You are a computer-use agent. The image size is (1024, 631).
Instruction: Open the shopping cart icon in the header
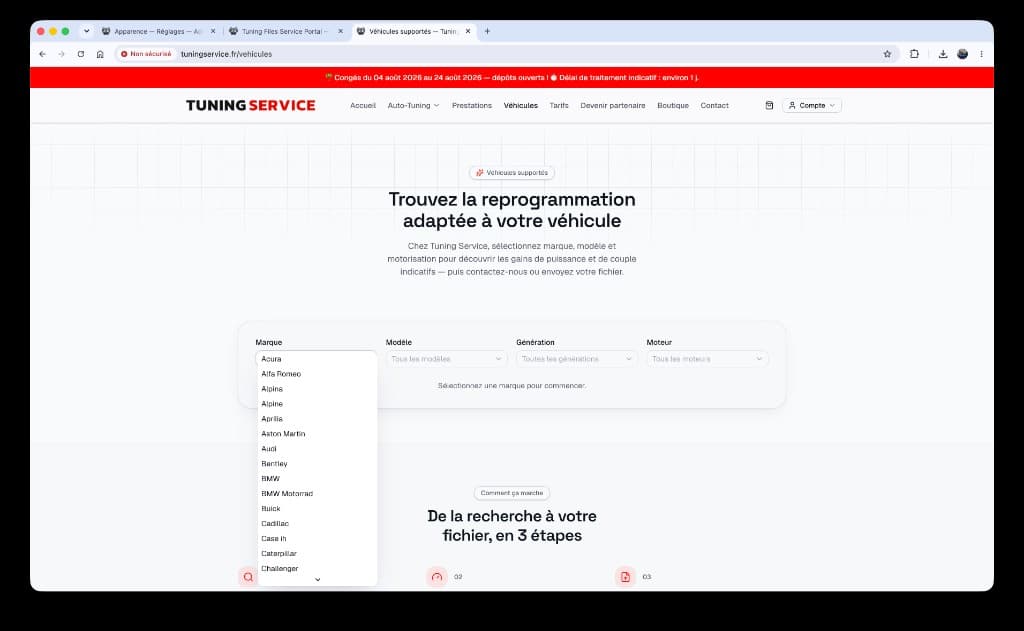point(769,105)
